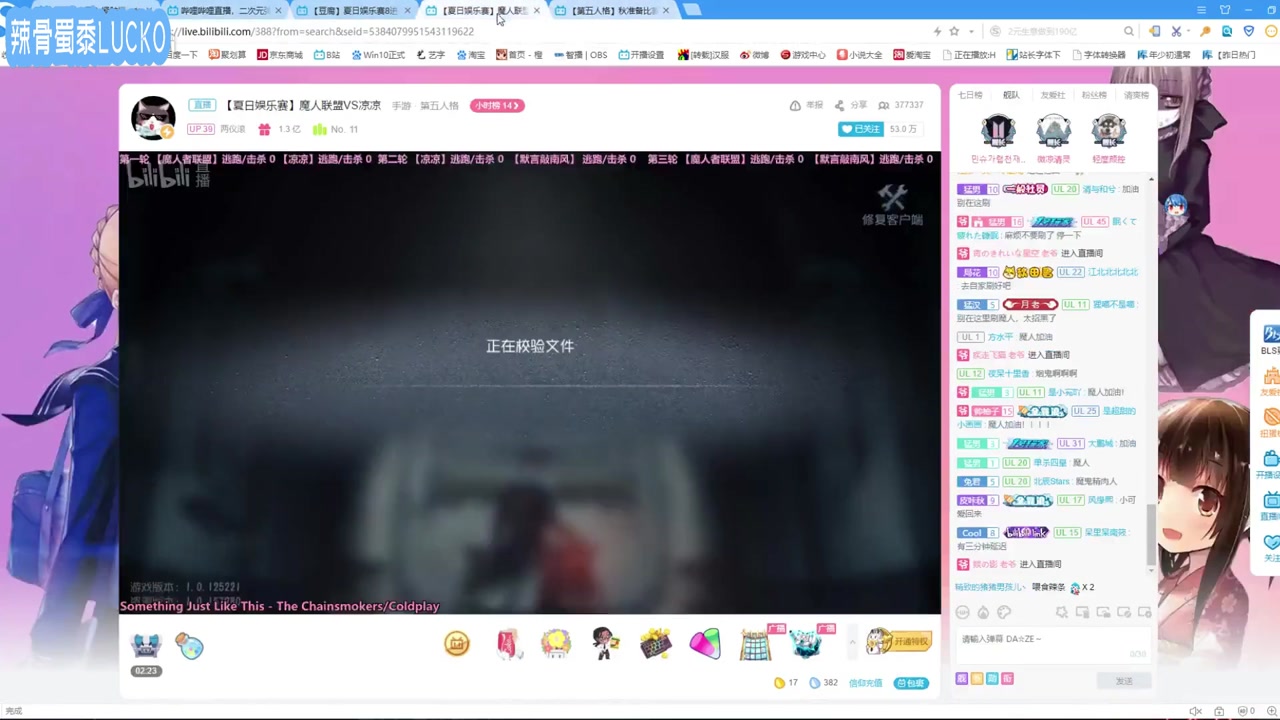Open the dropdown arrow beside the bookmark star
The height and width of the screenshot is (720, 1280).
tap(970, 32)
